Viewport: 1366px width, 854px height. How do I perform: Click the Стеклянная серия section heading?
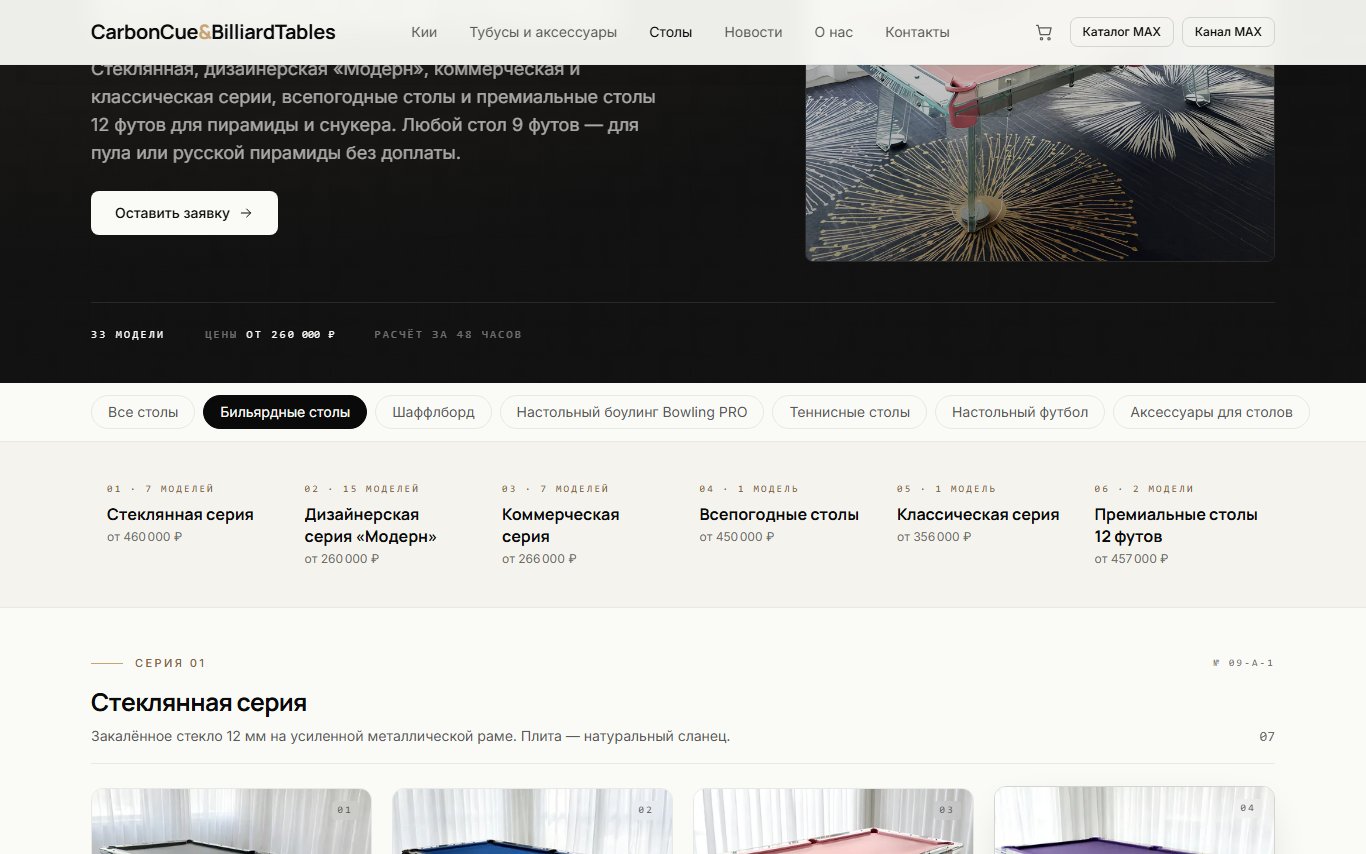(x=199, y=702)
